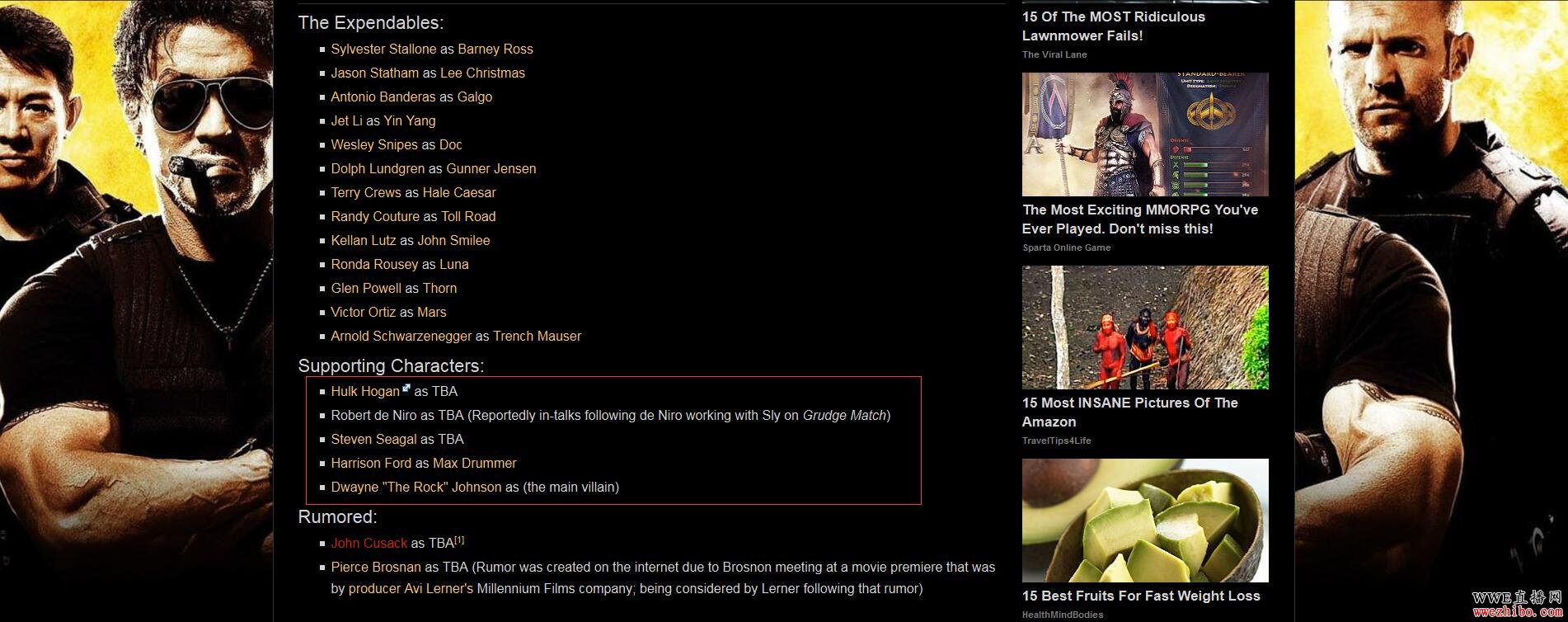
Task: Open the red John Cusack link
Action: pos(369,543)
